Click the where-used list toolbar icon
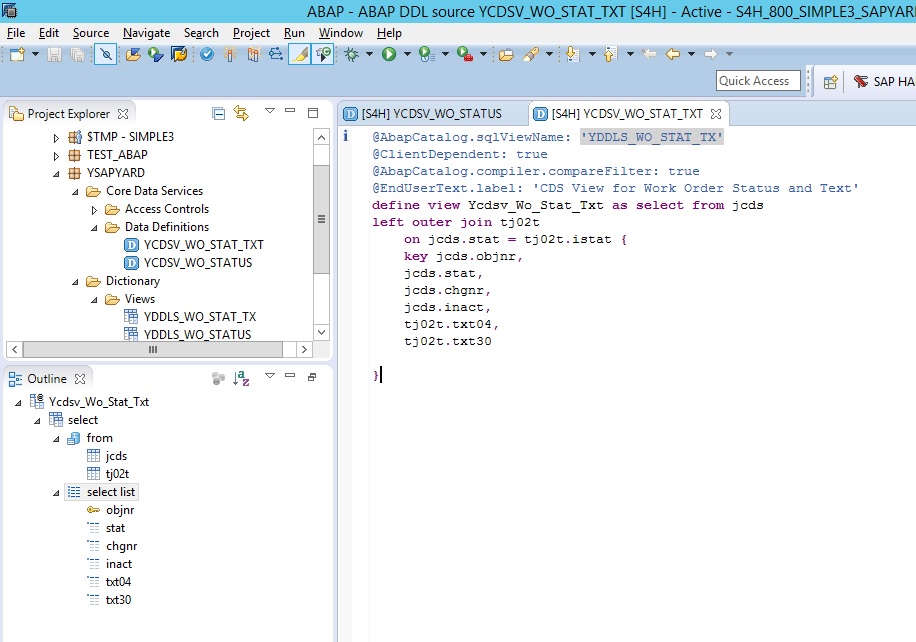916x642 pixels. [276, 54]
